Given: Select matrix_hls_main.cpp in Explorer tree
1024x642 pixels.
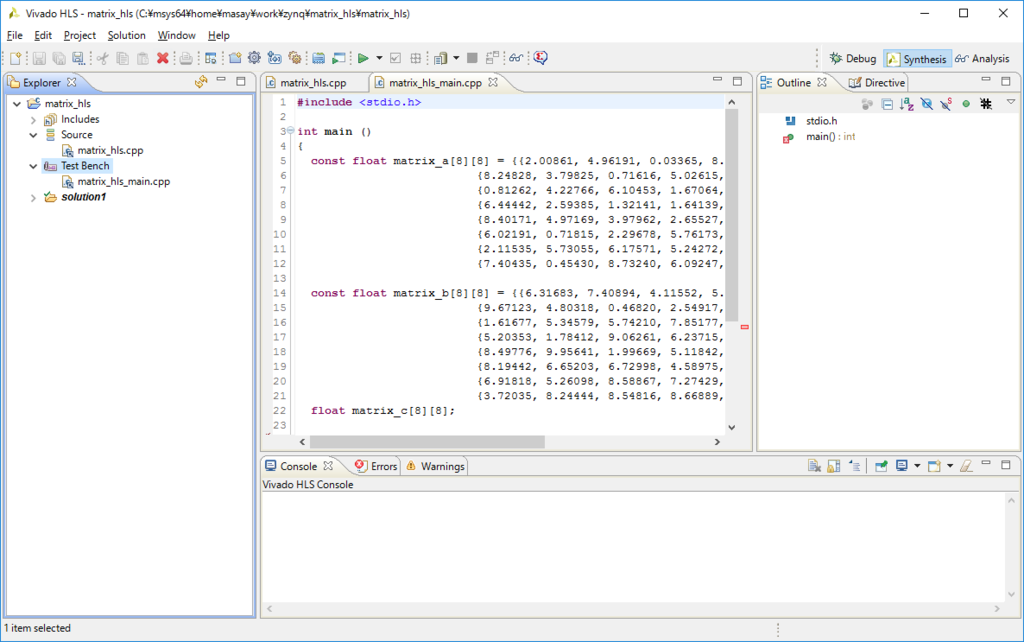Looking at the screenshot, I should pos(123,182).
